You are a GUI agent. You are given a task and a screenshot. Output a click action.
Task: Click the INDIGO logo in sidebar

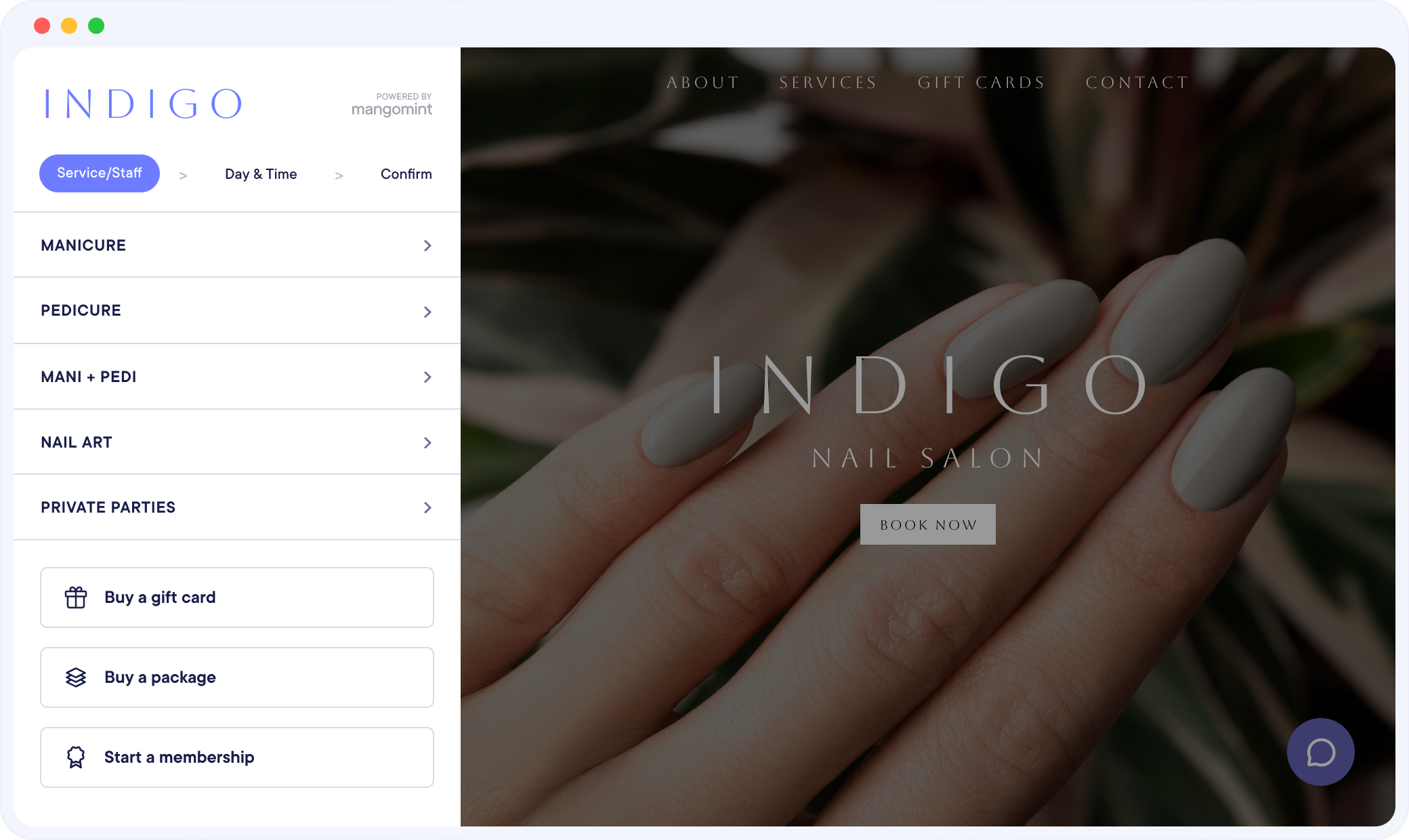143,104
